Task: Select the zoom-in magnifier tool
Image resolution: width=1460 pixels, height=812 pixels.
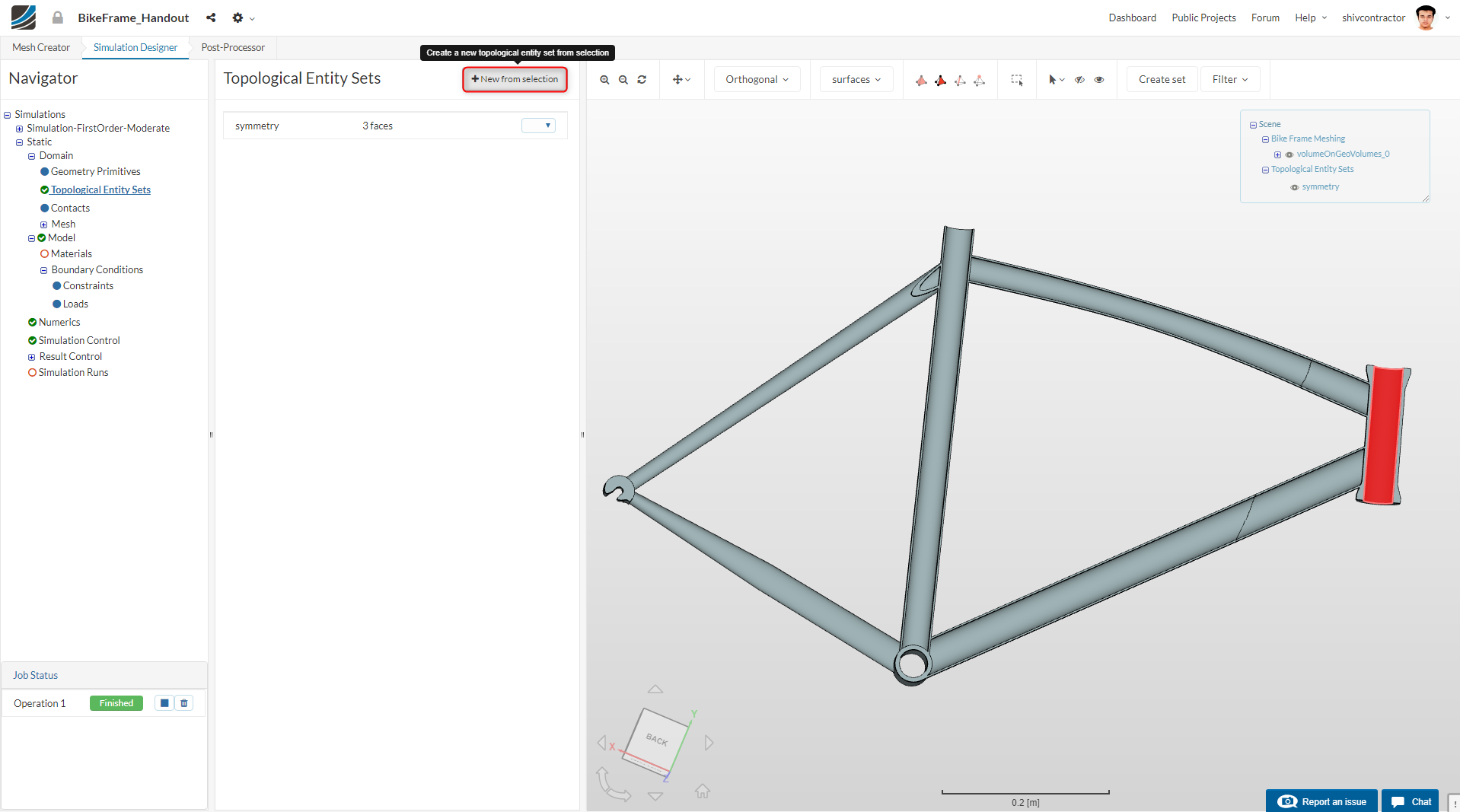Action: [604, 79]
